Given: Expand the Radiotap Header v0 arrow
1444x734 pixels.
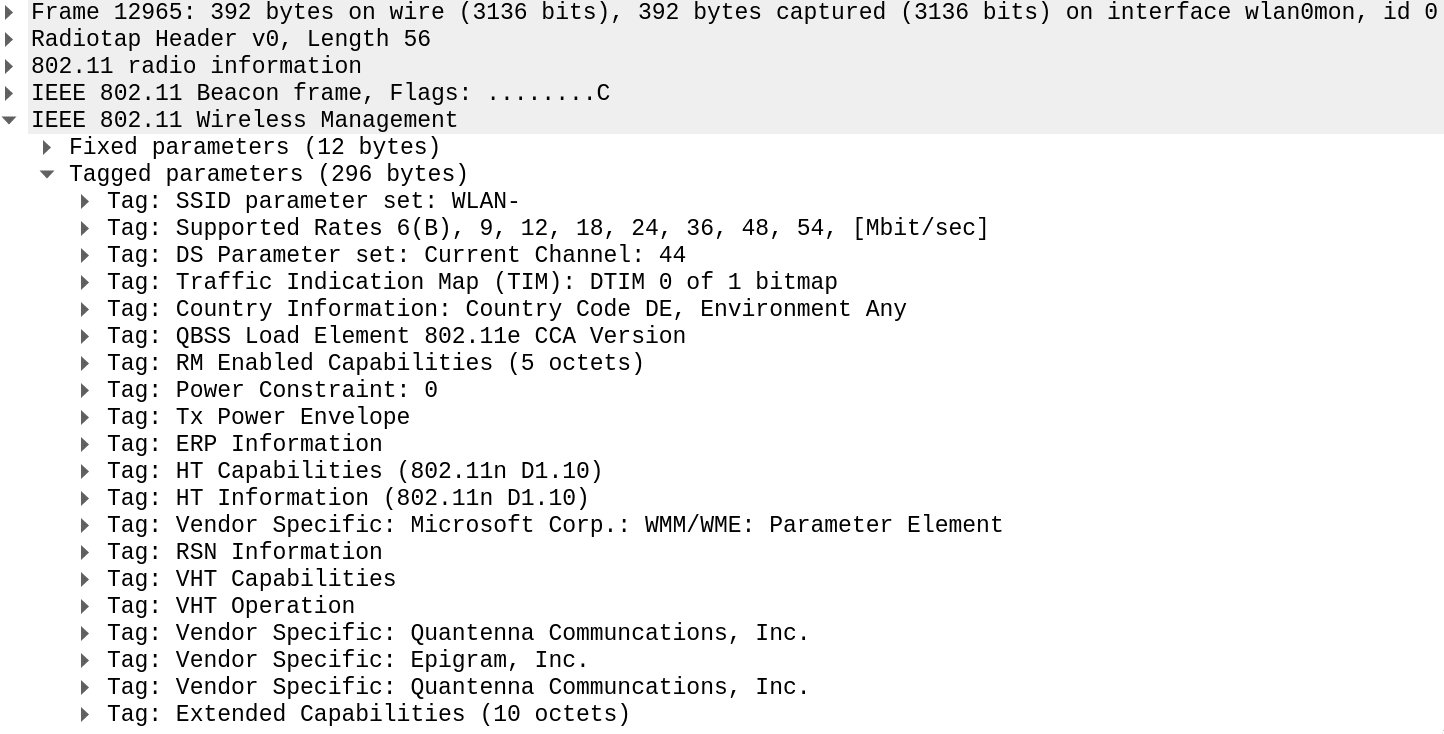Looking at the screenshot, I should tap(9, 40).
